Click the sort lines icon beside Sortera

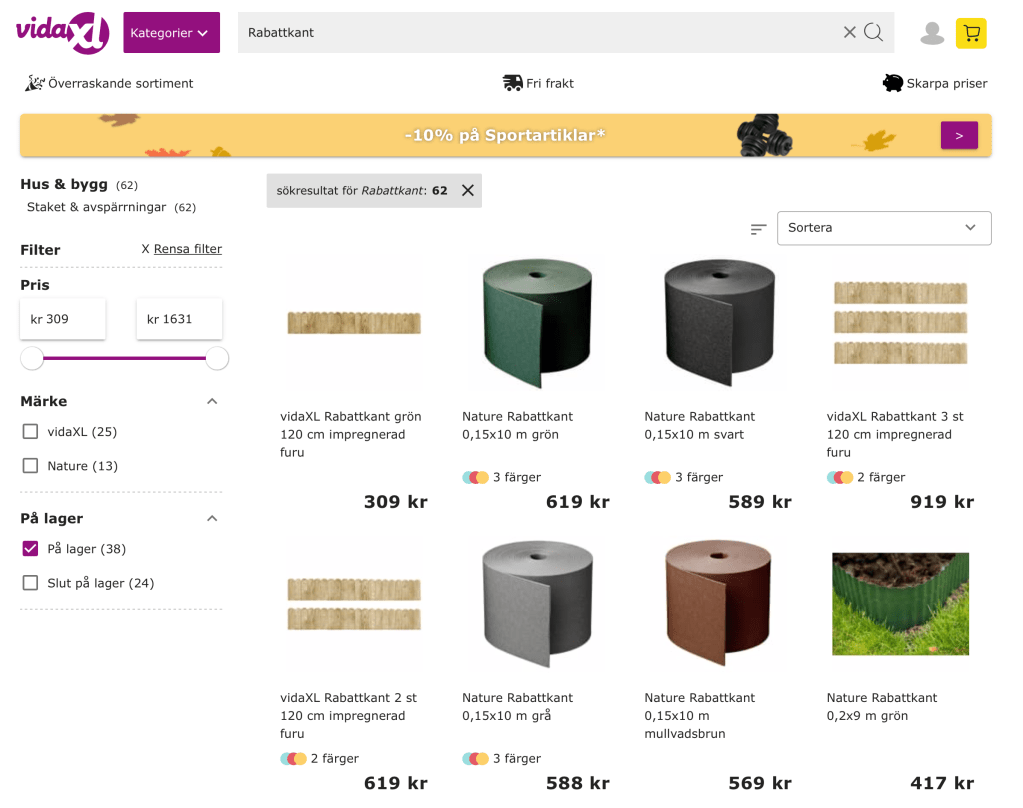[759, 229]
